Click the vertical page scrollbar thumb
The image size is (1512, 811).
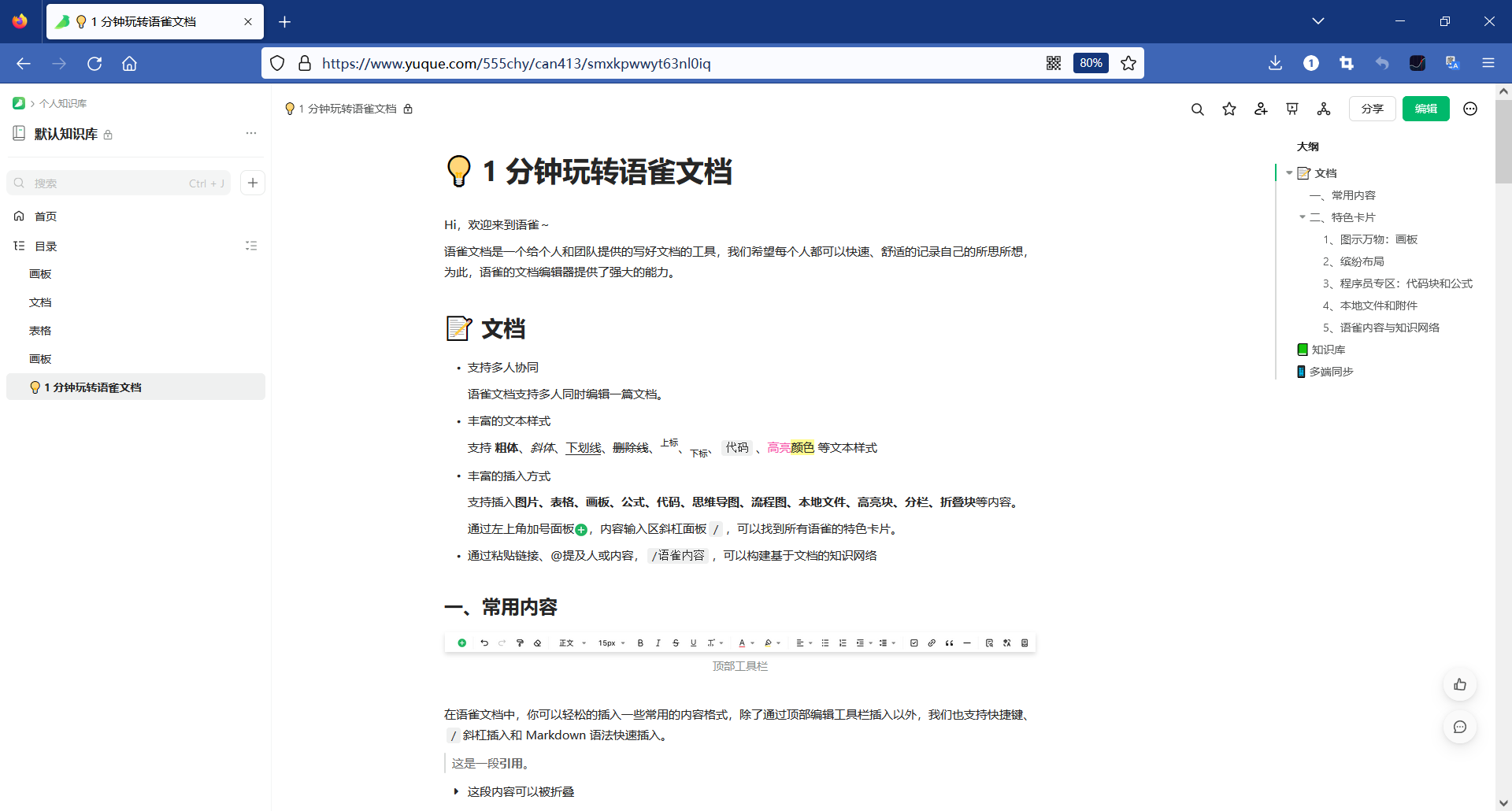point(1503,142)
